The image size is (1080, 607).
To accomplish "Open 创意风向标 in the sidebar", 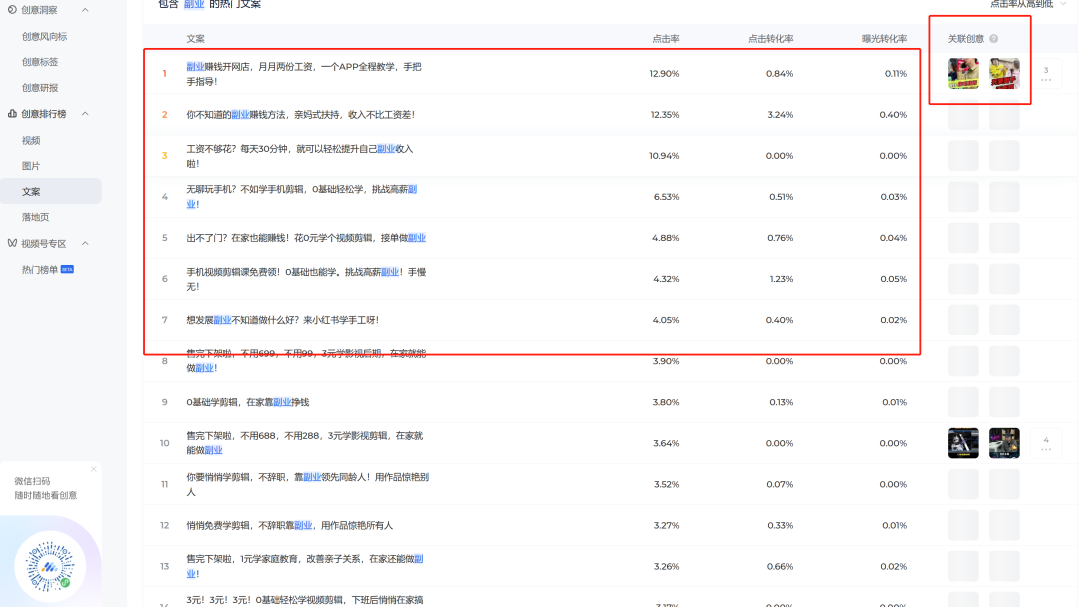I will pyautogui.click(x=45, y=37).
